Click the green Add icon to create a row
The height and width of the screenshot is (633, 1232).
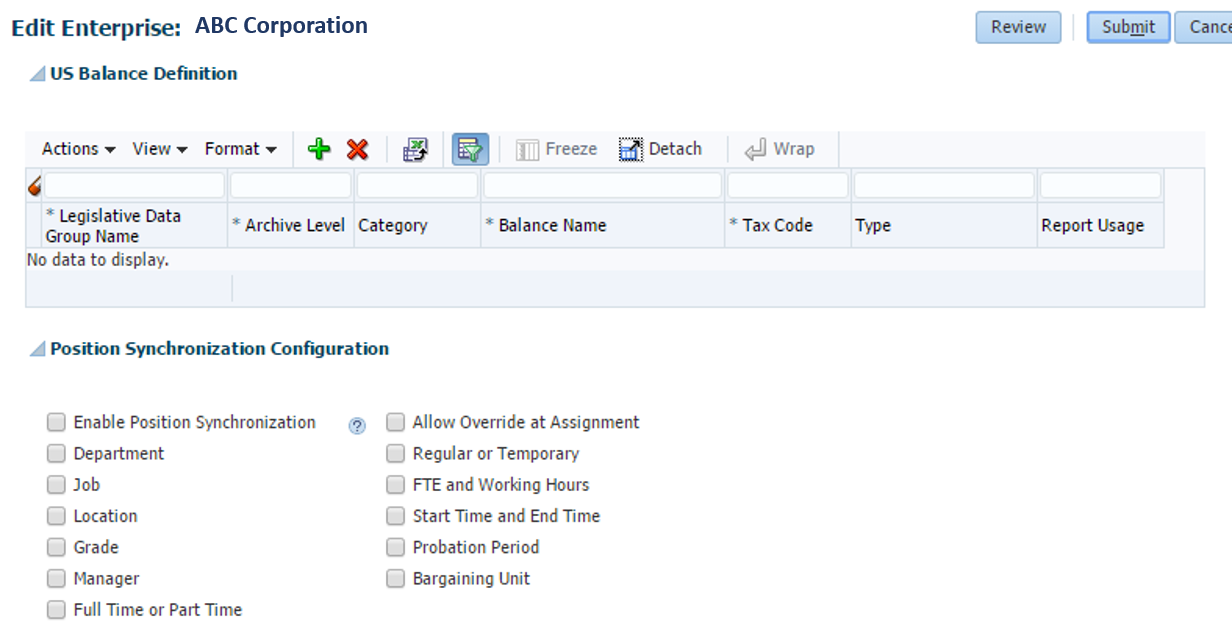coord(318,148)
